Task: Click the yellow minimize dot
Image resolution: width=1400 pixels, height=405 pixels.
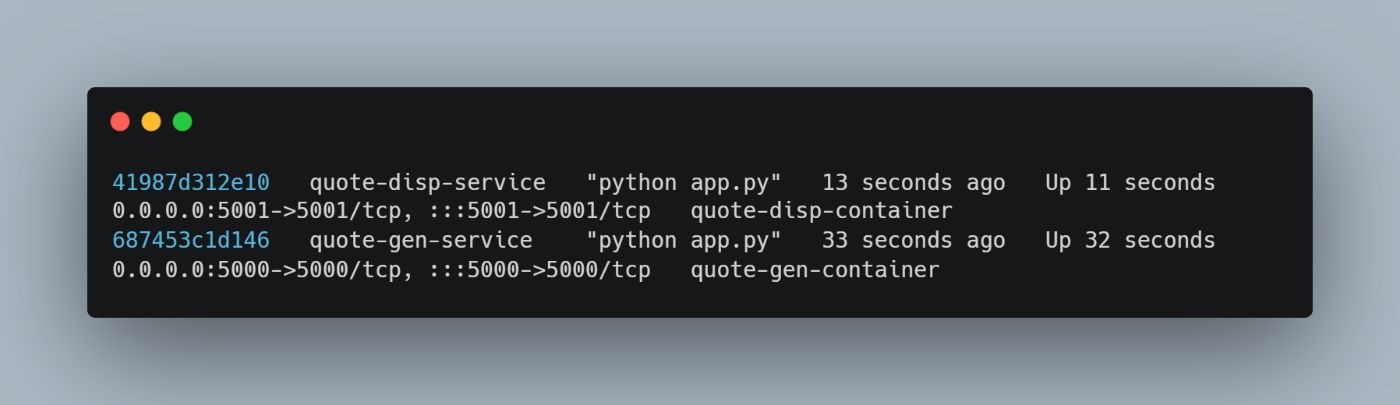Action: [x=151, y=122]
